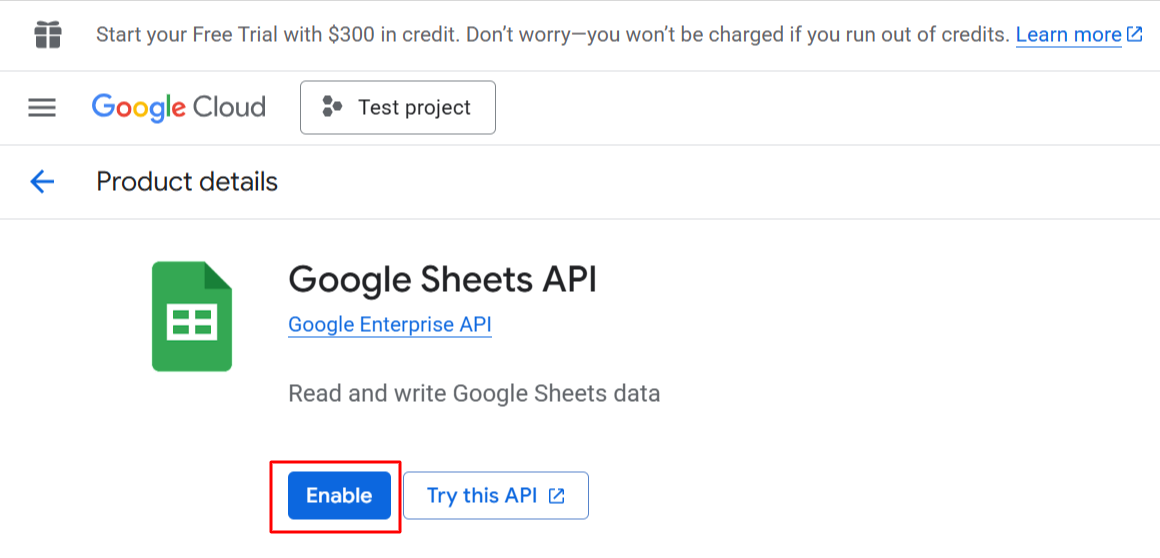Click the Product details heading
This screenshot has height=558, width=1160.
[187, 182]
